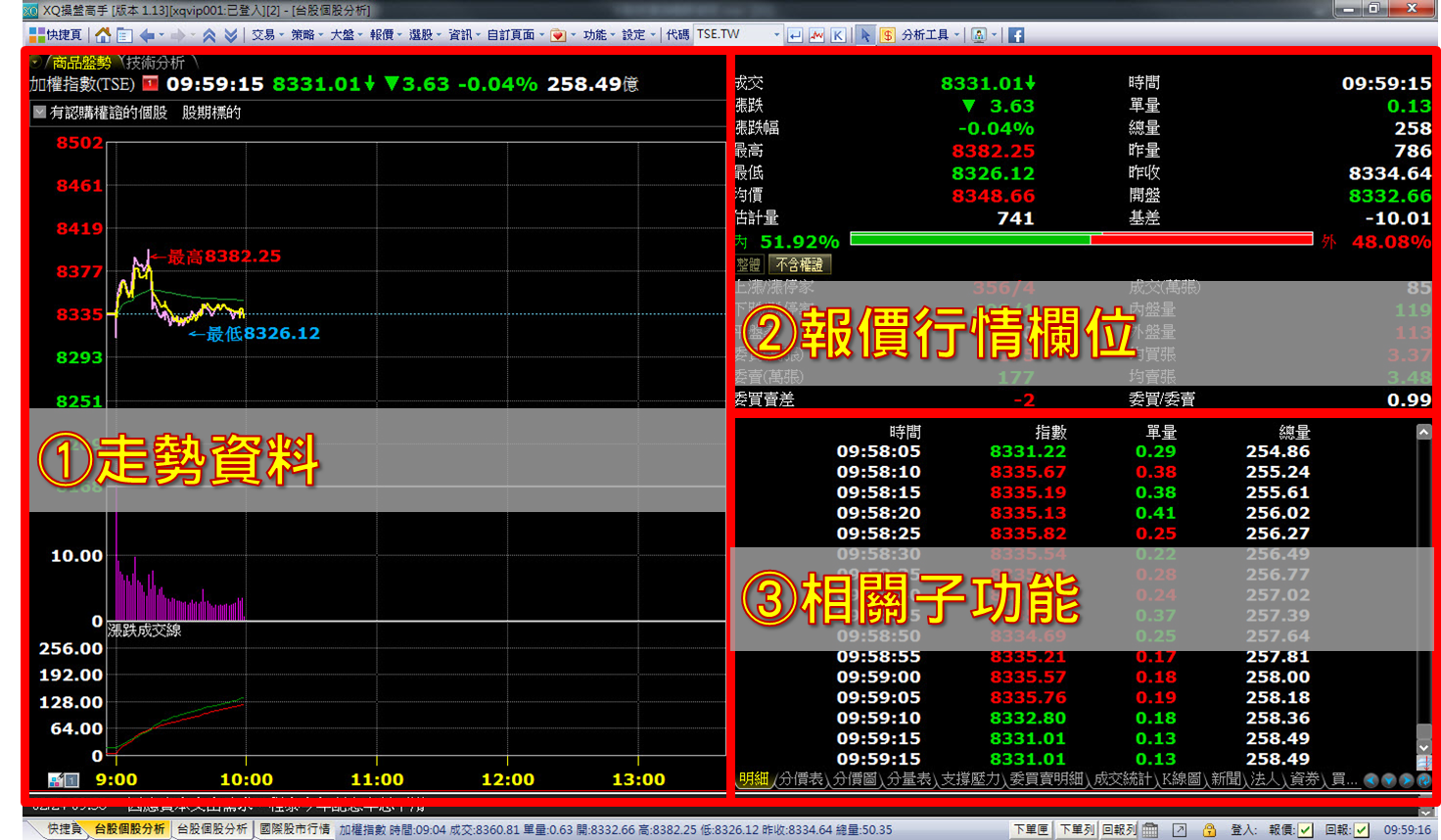Click the popout arrow icon in status bar
The image size is (1441, 840).
pos(1180,829)
